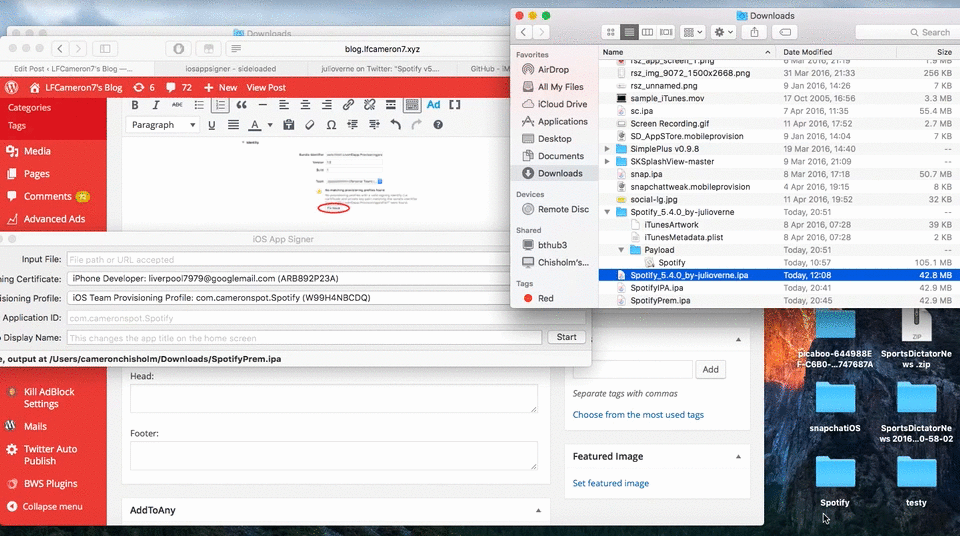Open the Paragraph format dropdown
The image size is (960, 536).
[163, 125]
